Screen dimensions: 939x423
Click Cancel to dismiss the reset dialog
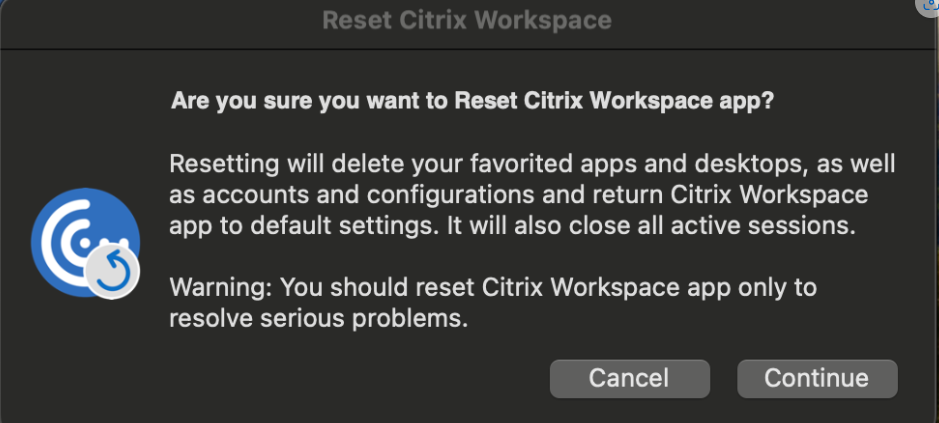tap(629, 378)
